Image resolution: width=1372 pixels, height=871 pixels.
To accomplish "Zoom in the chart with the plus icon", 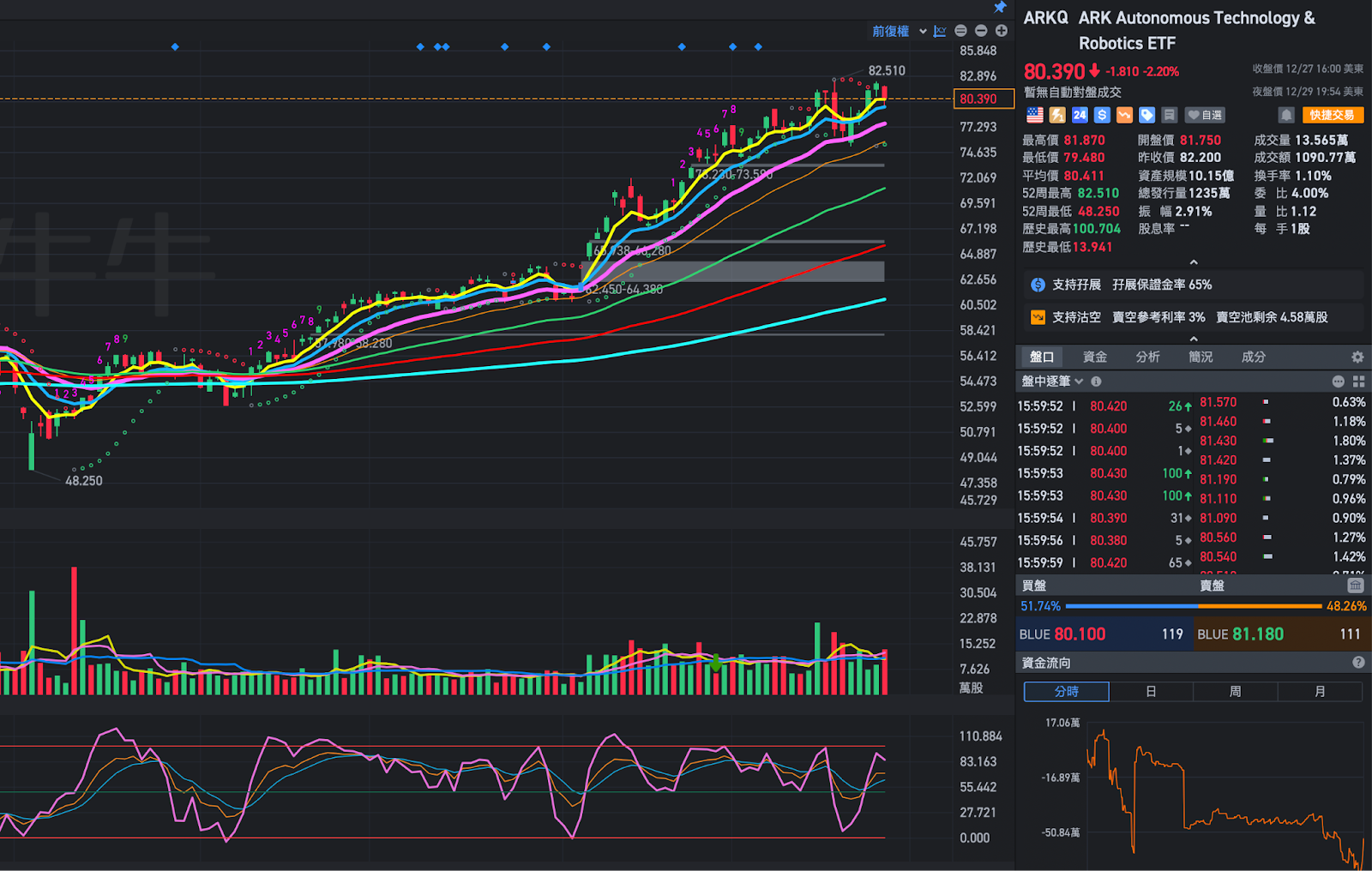I will 1001,31.
